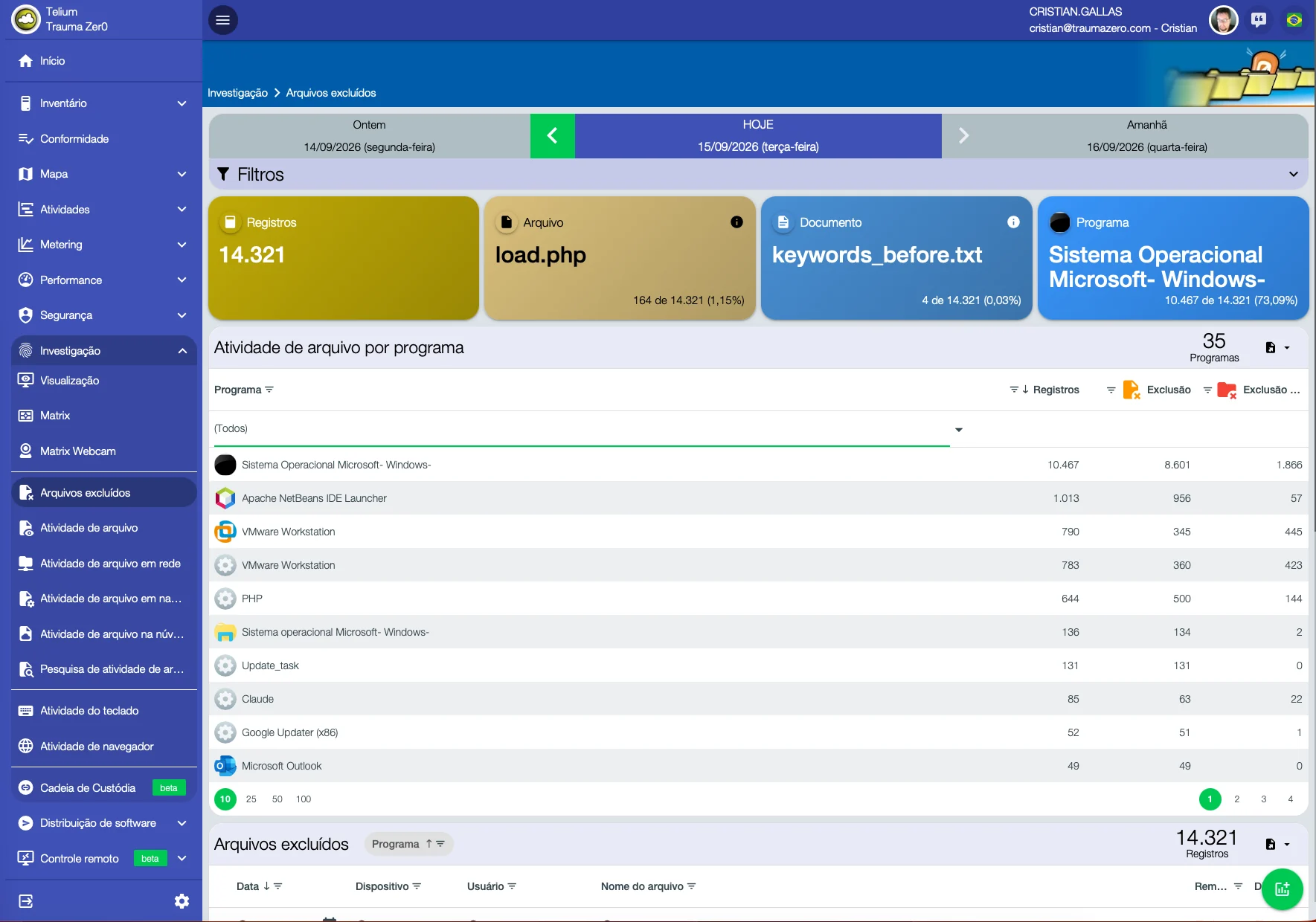Viewport: 1316px width, 922px height.
Task: Show 25 rows per page
Action: [x=251, y=799]
